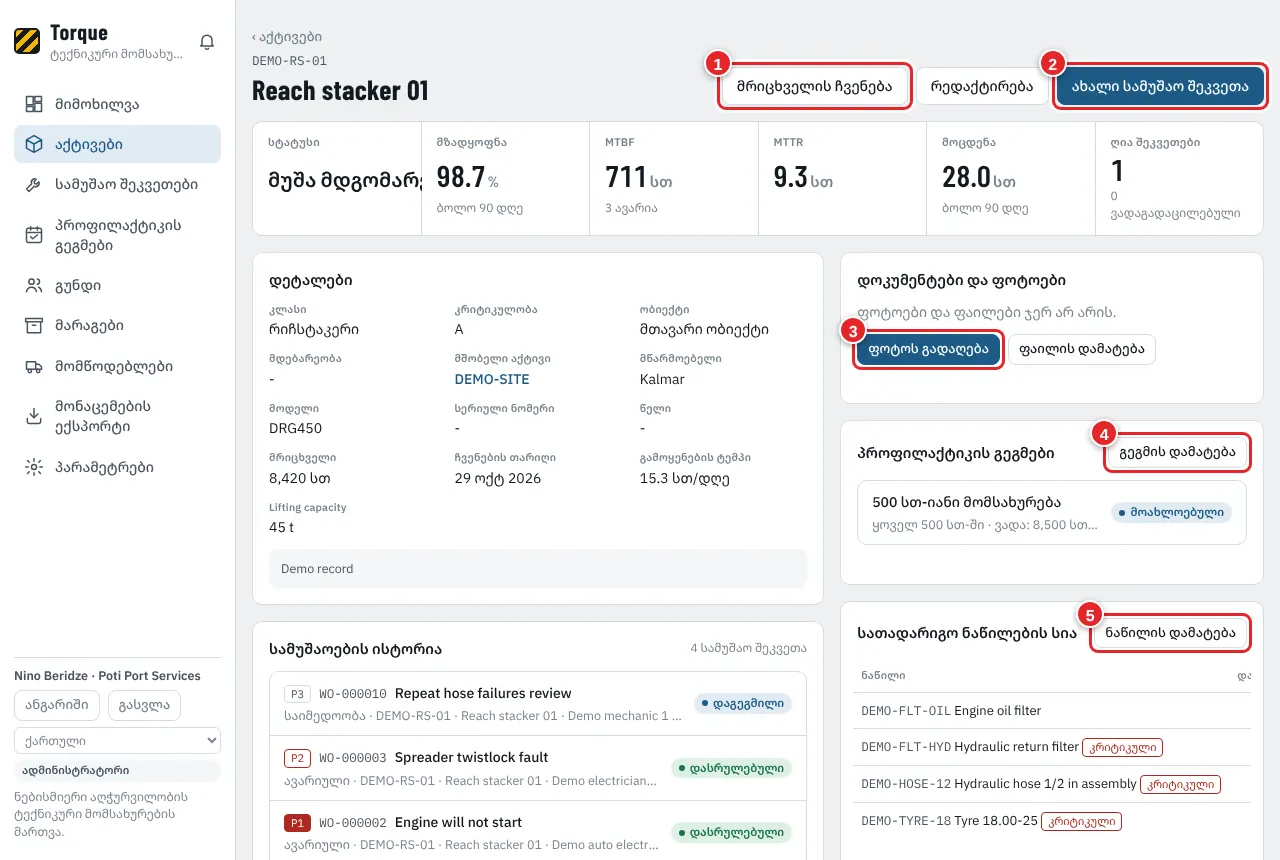Open work order WO-000002 Engine will not start
Viewport: 1280px width, 860px height.
click(x=538, y=833)
